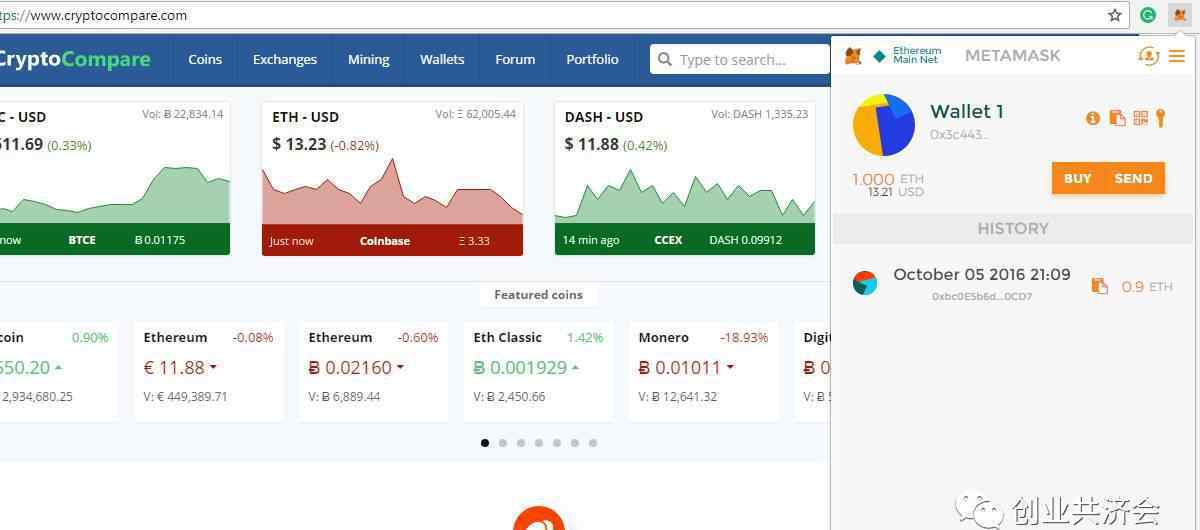Bookmark this page with the star
Screen dimensions: 1200x530
point(1115,15)
